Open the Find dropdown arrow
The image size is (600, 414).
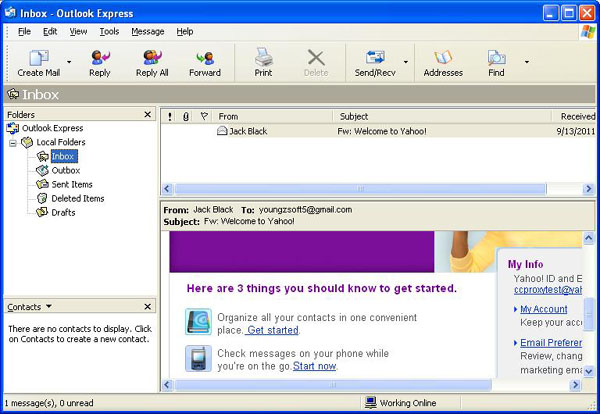tap(527, 62)
